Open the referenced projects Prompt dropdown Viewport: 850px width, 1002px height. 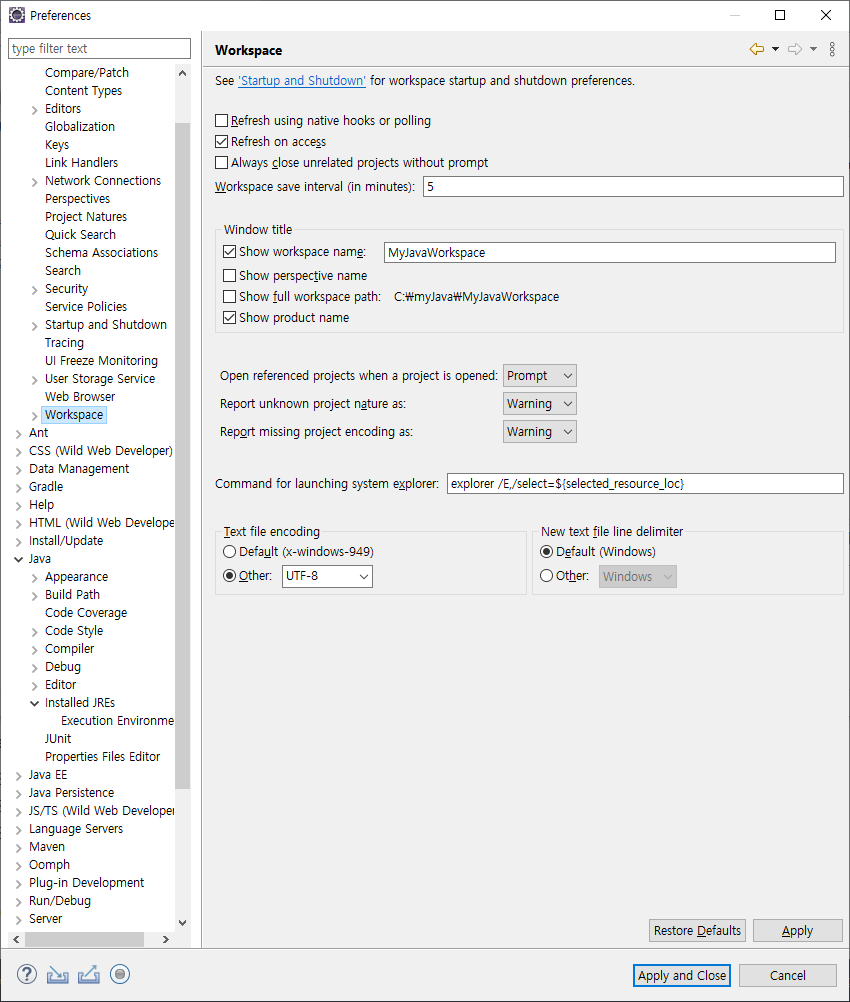(x=539, y=376)
